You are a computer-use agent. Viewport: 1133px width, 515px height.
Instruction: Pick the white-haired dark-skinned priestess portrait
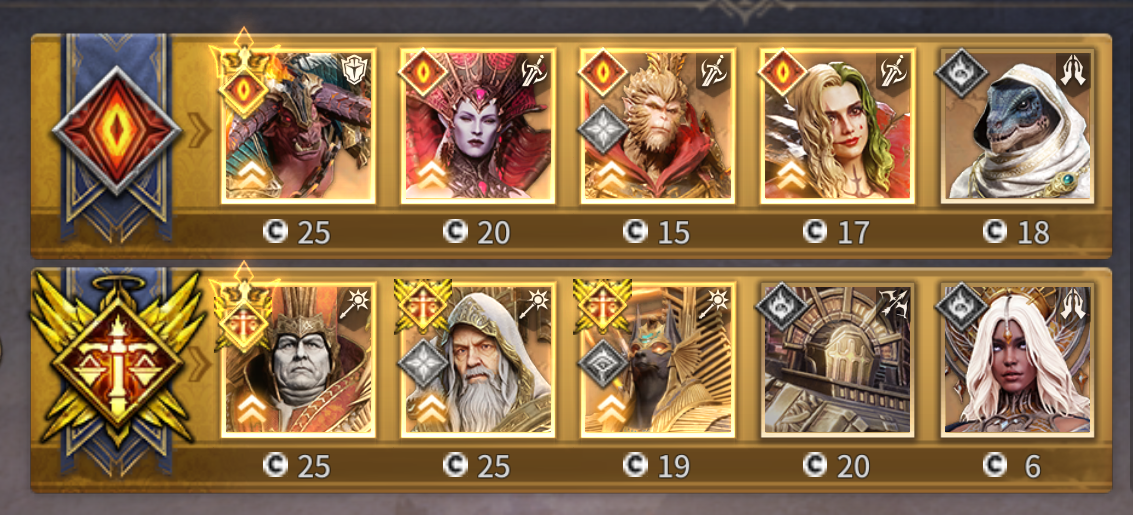1017,360
